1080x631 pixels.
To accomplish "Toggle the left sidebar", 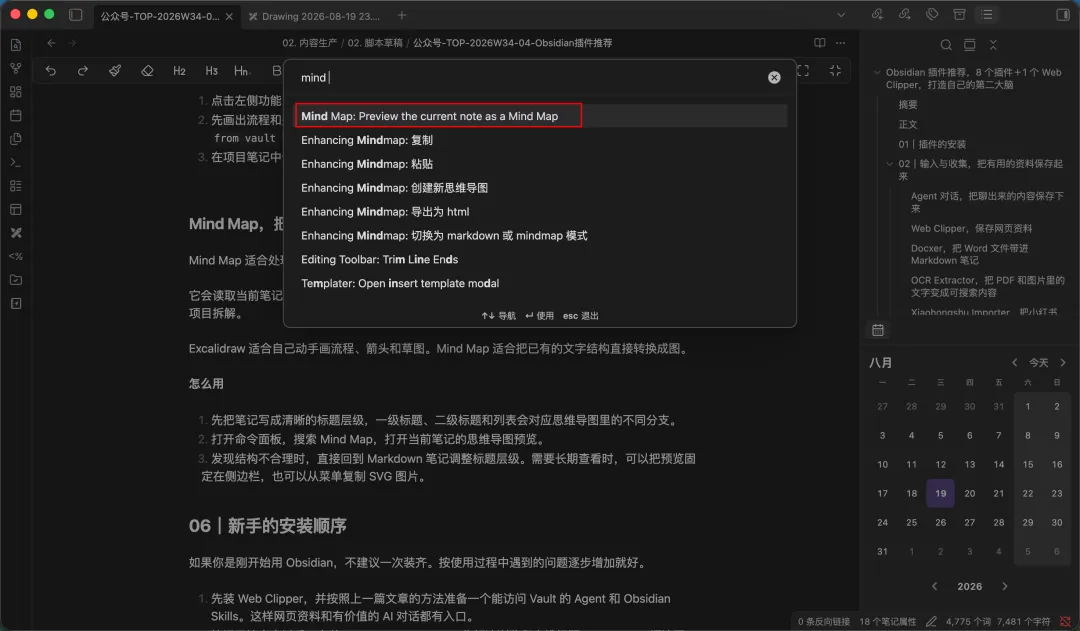I will 76,14.
